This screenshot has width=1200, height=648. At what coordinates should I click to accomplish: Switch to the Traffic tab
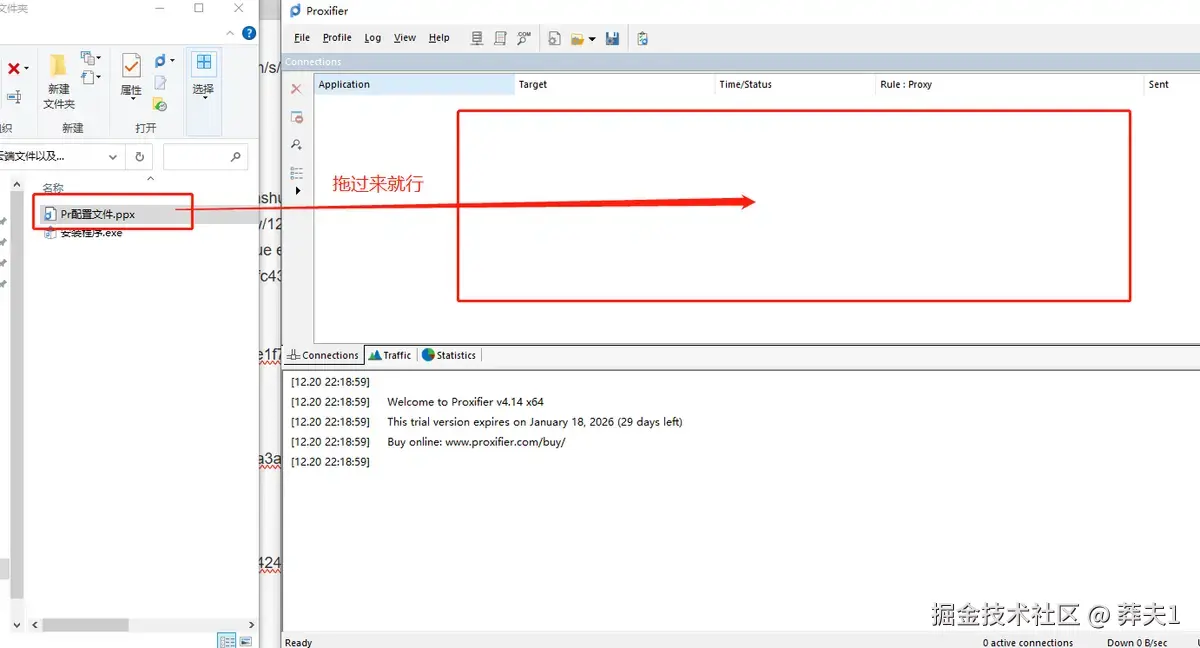390,355
